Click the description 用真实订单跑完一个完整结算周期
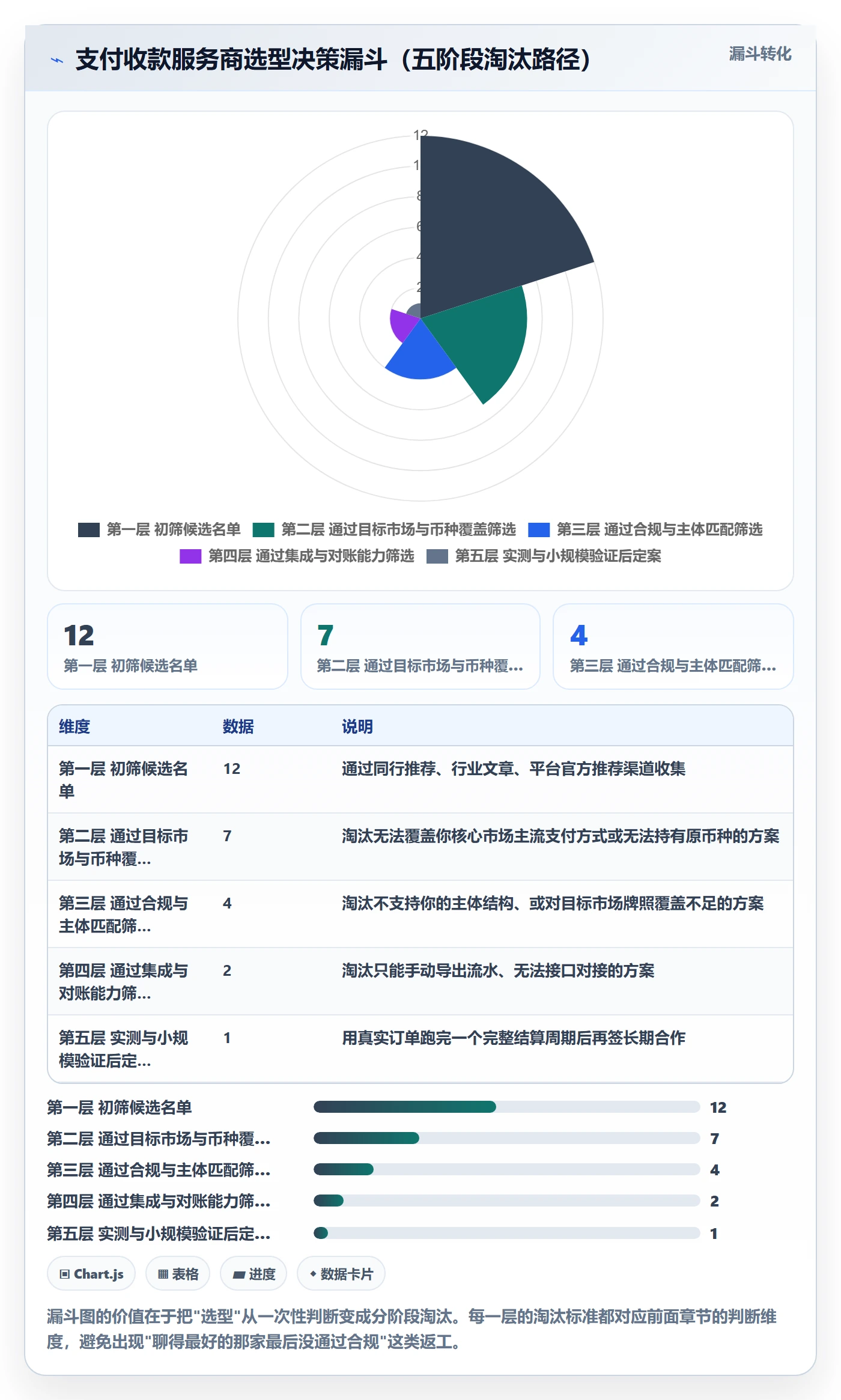 click(x=514, y=1038)
